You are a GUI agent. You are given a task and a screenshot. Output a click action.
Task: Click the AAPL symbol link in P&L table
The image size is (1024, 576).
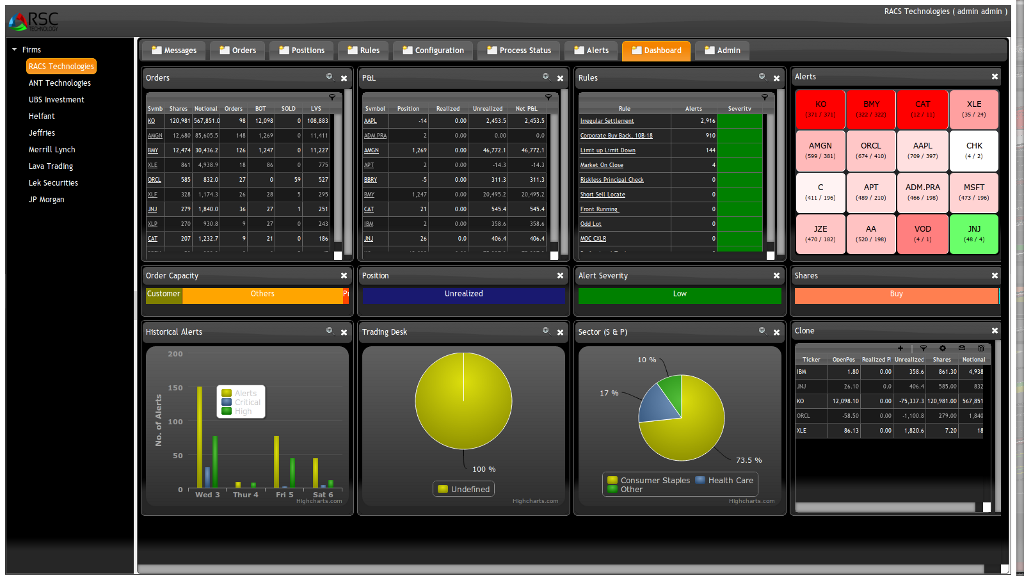(369, 121)
